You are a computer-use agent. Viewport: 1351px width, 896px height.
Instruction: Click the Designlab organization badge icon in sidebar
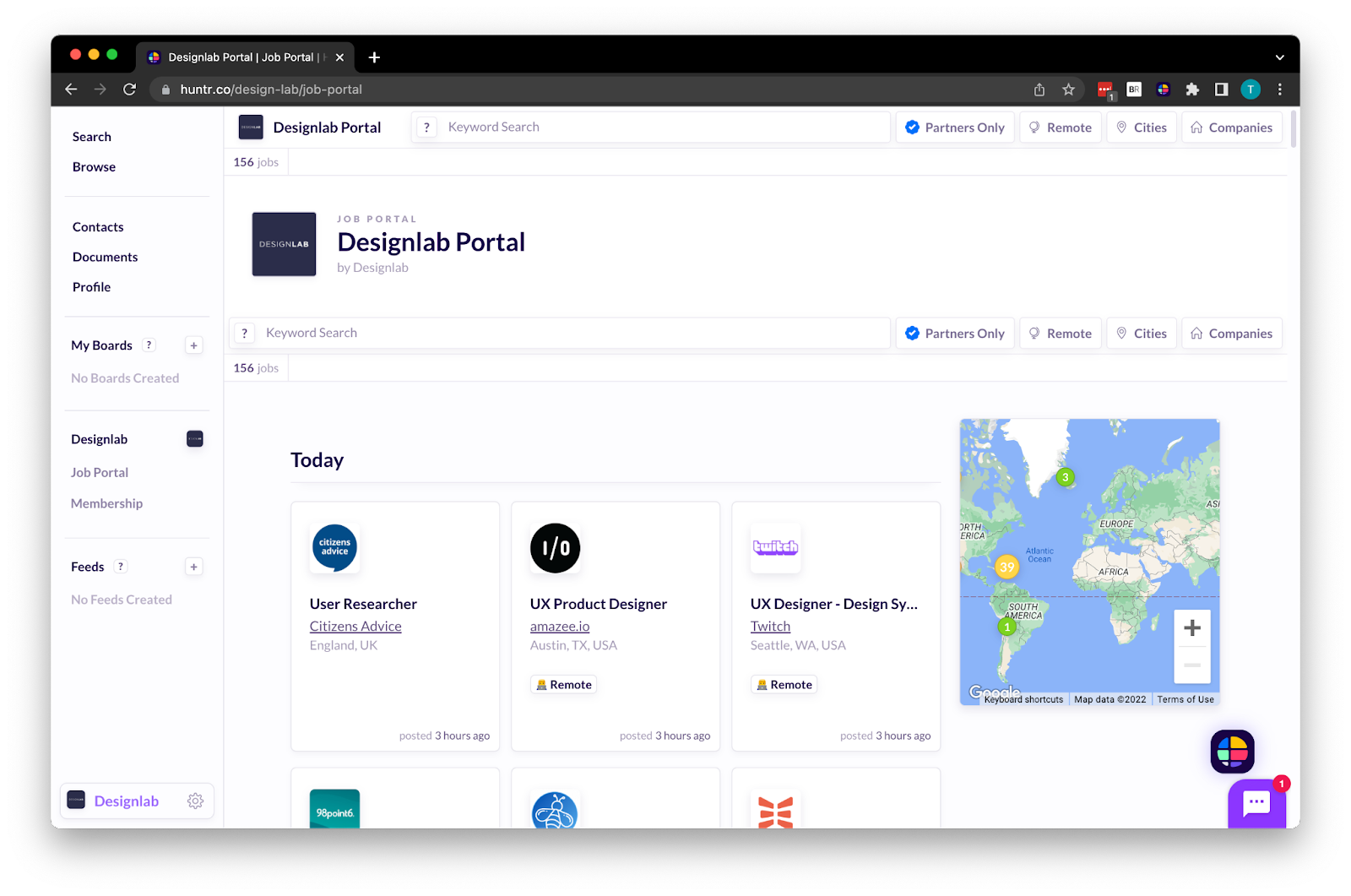point(194,439)
